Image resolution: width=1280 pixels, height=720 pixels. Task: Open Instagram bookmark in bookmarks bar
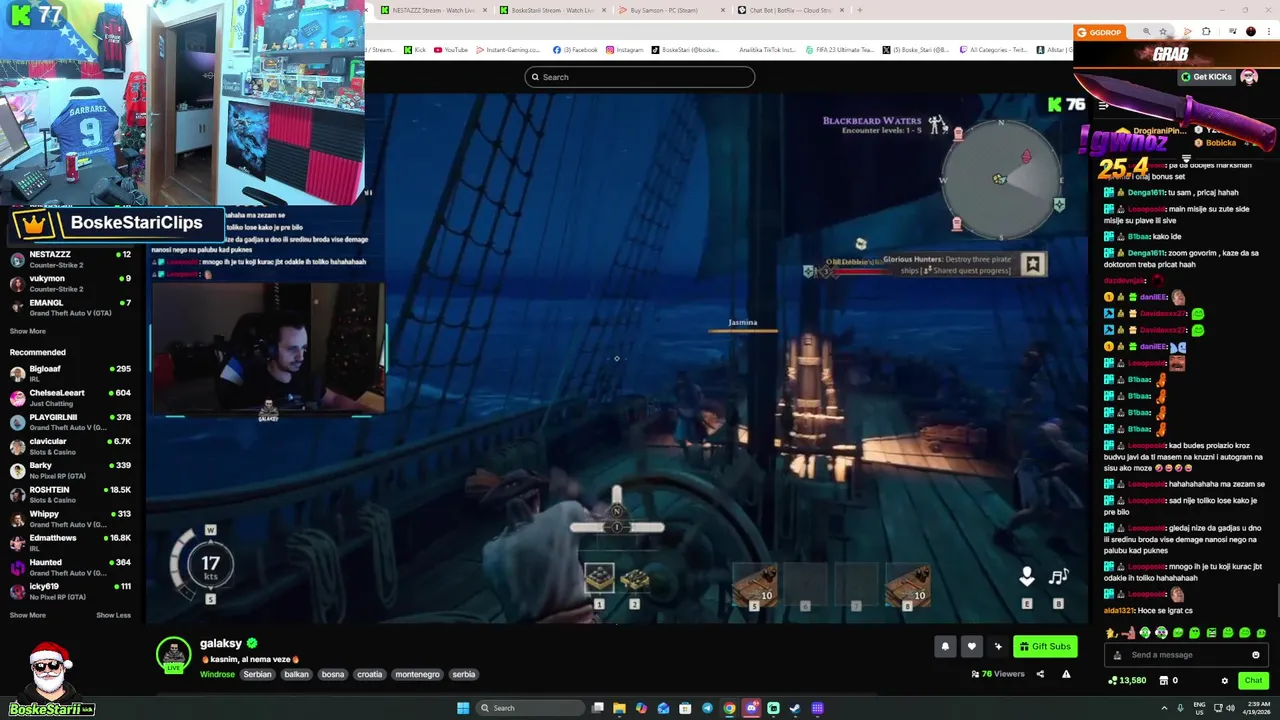click(625, 50)
